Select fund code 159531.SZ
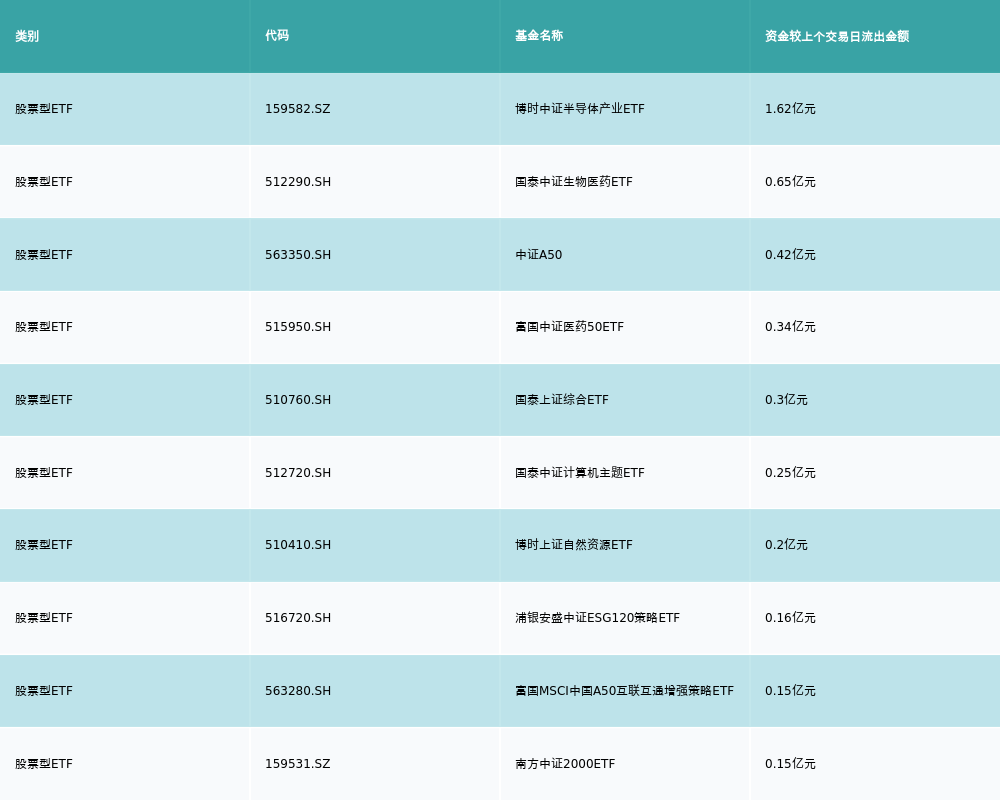 297,764
